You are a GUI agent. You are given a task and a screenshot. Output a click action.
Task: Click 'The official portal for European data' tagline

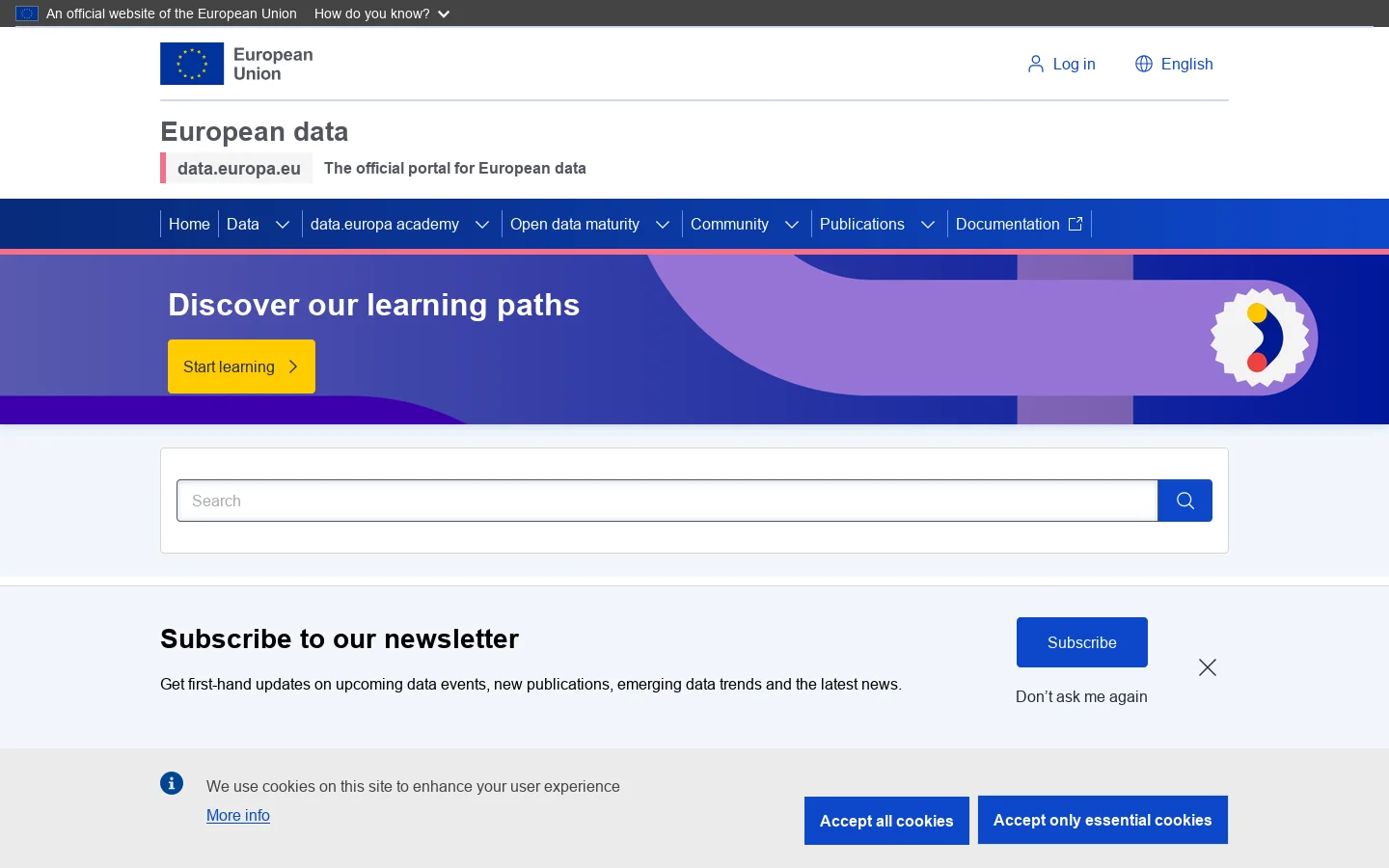[x=455, y=168]
